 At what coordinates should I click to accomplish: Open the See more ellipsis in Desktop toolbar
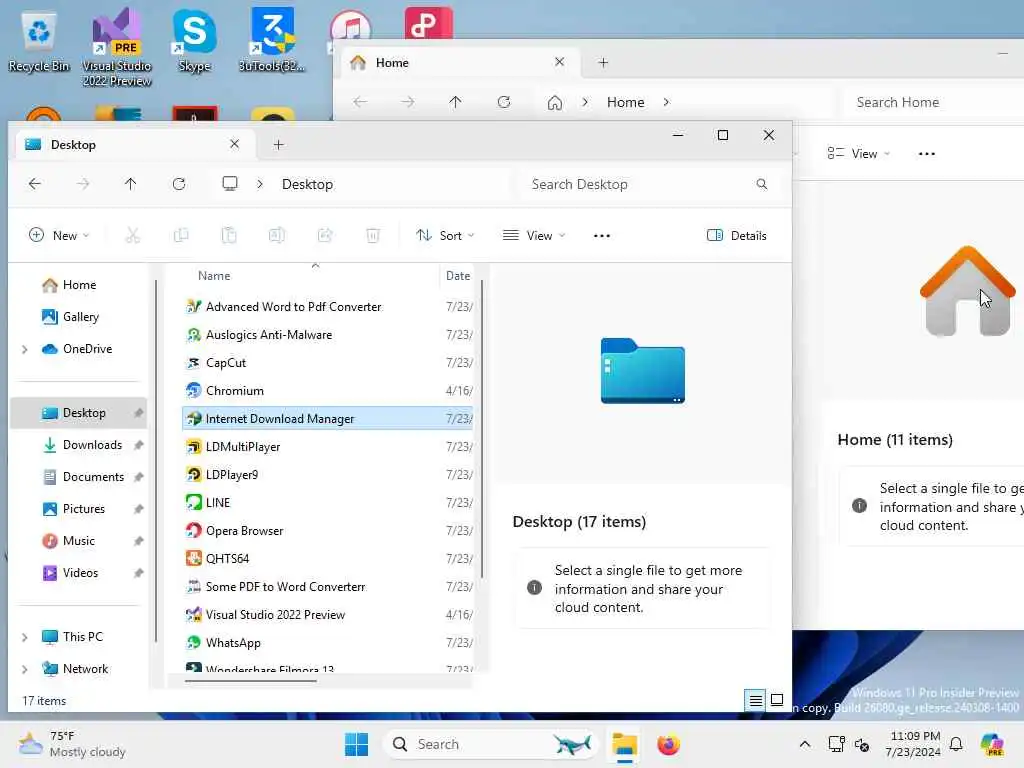pyautogui.click(x=601, y=236)
